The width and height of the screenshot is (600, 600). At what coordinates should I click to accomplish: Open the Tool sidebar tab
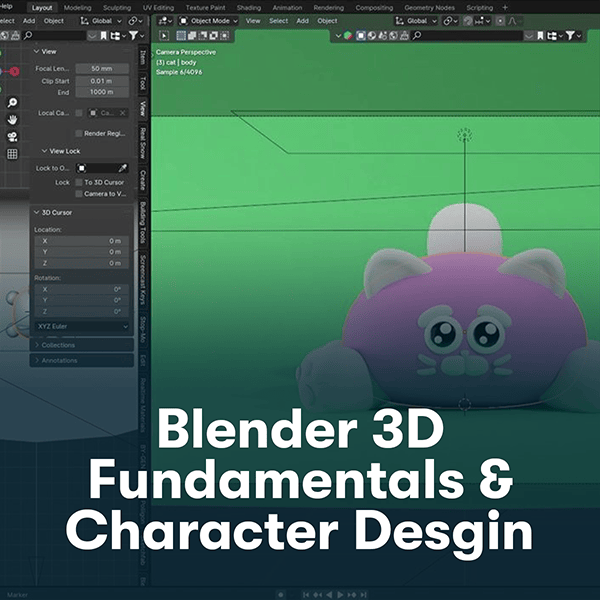point(143,83)
